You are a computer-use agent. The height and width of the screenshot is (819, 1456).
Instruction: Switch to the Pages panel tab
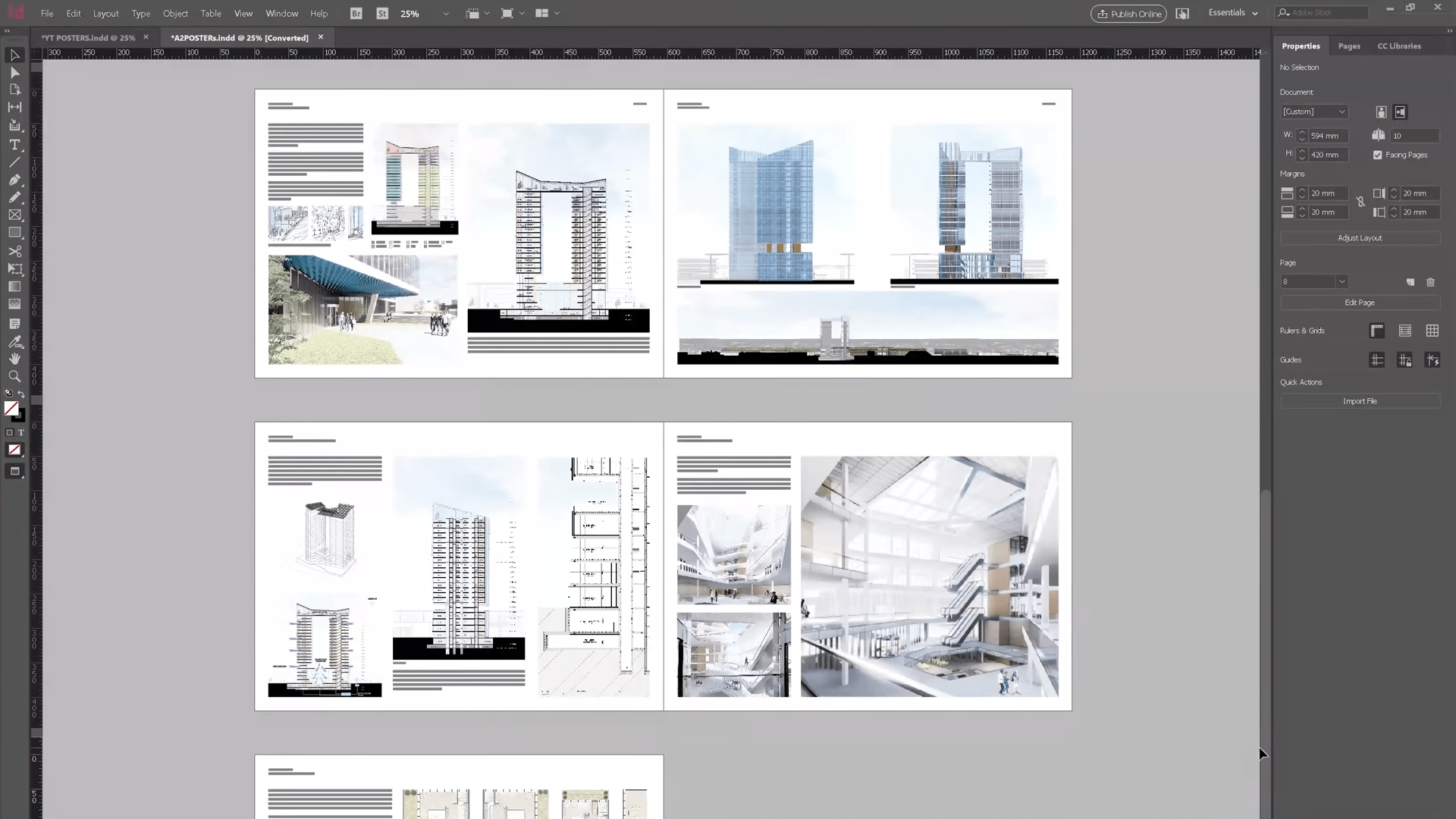coord(1348,46)
